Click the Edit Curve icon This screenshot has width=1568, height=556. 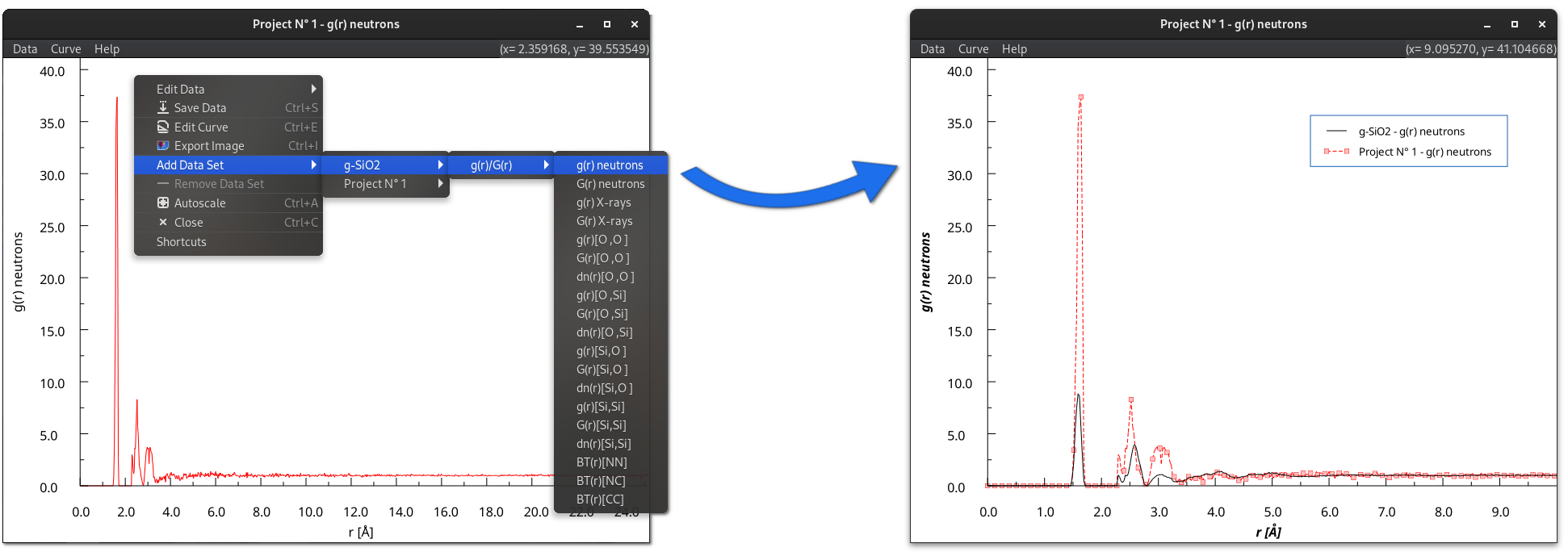point(163,127)
